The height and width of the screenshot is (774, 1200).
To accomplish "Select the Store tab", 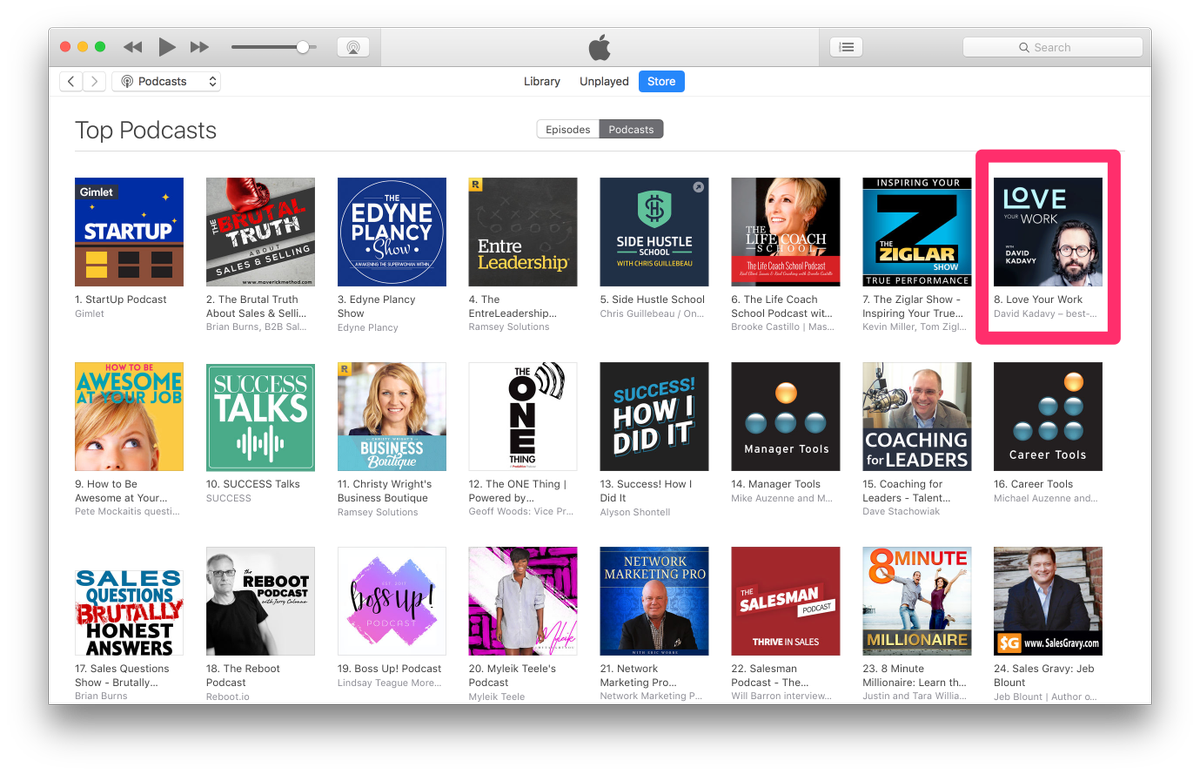I will point(661,82).
